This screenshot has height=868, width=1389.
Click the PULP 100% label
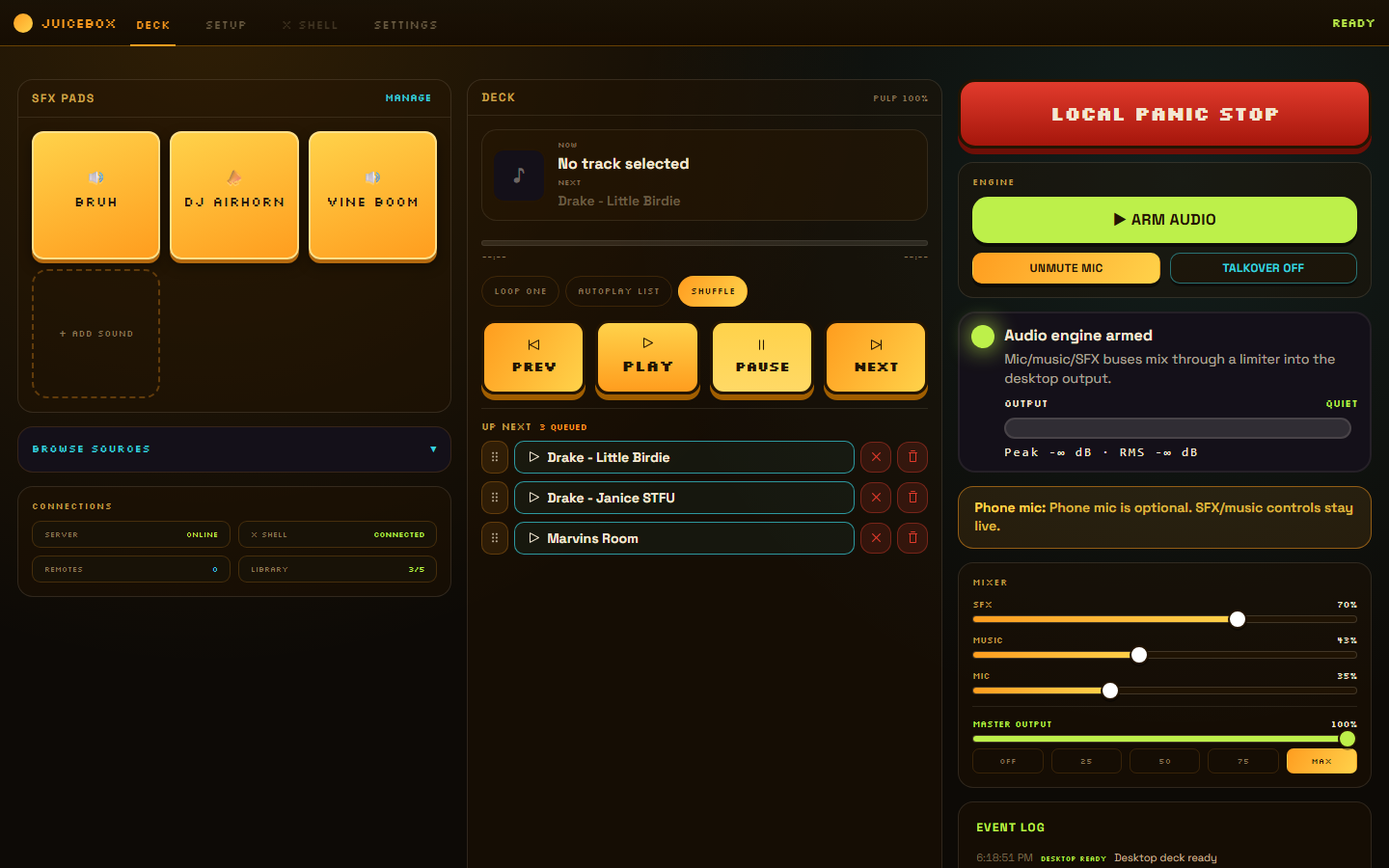click(901, 98)
